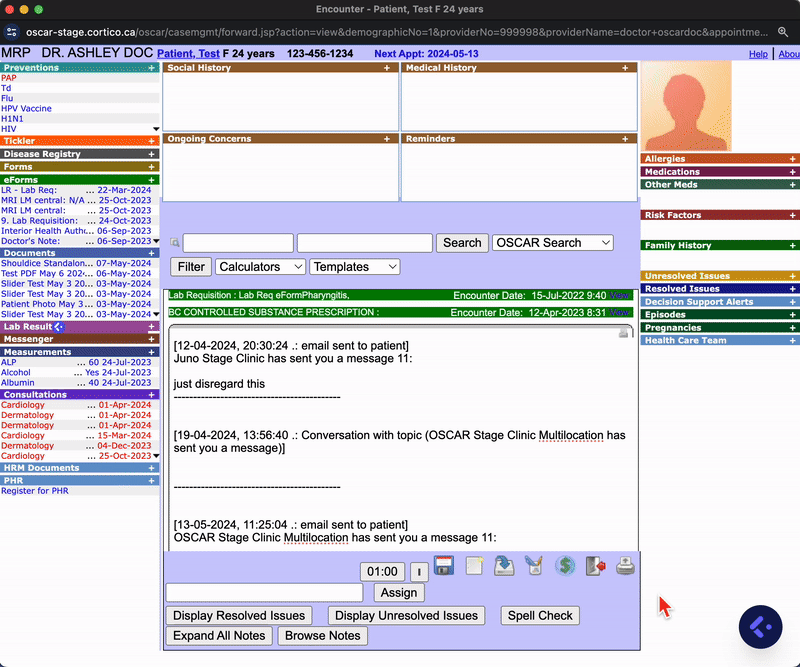
Task: Click the encounter timer showing 01:00
Action: [382, 572]
